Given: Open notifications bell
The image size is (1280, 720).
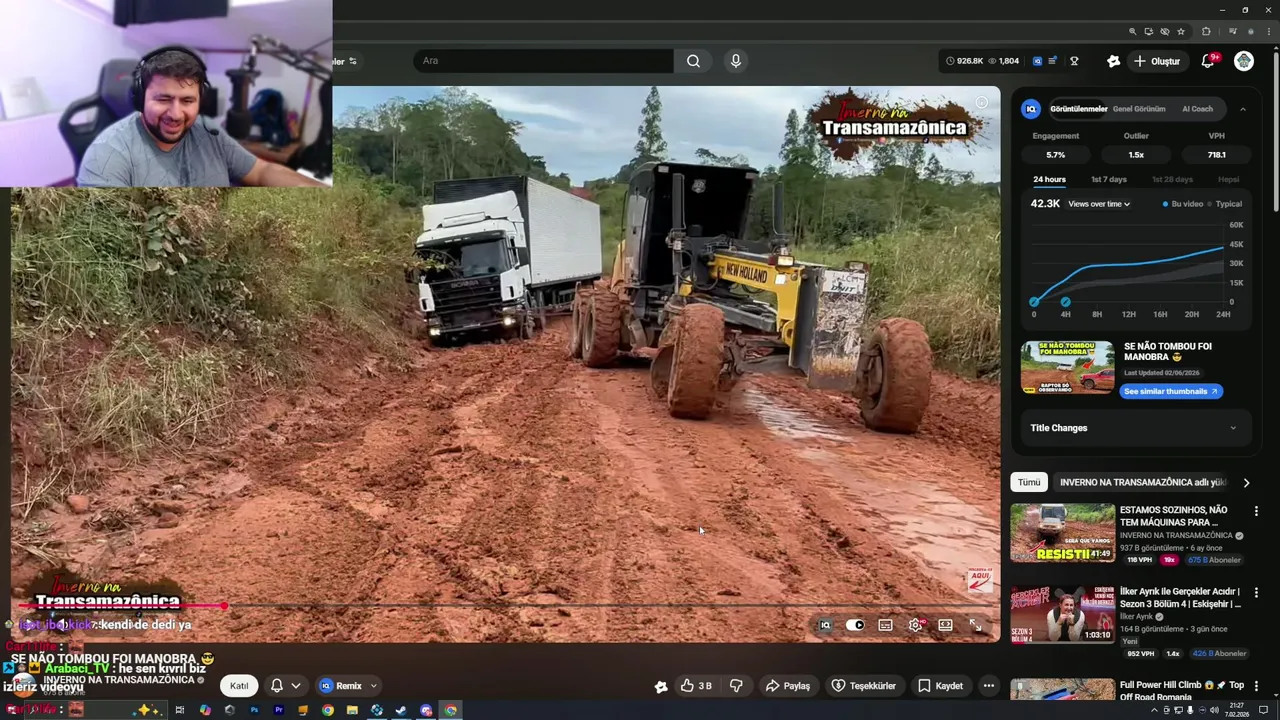Looking at the screenshot, I should tap(1208, 61).
